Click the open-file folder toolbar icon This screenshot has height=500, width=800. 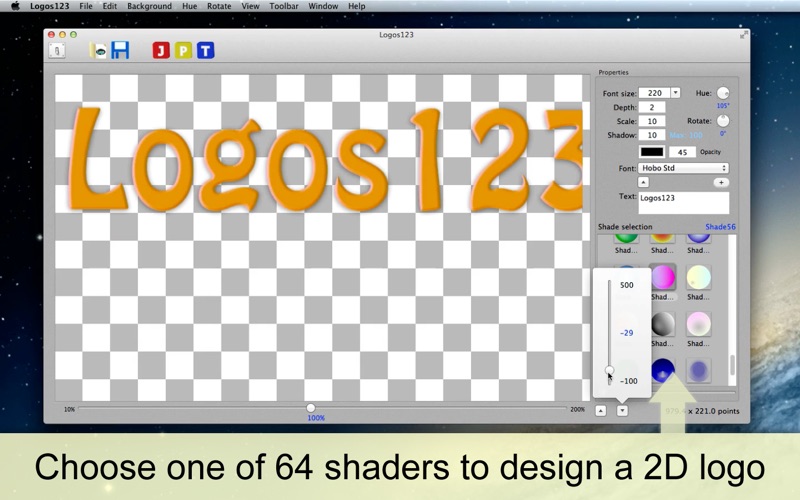(x=98, y=51)
